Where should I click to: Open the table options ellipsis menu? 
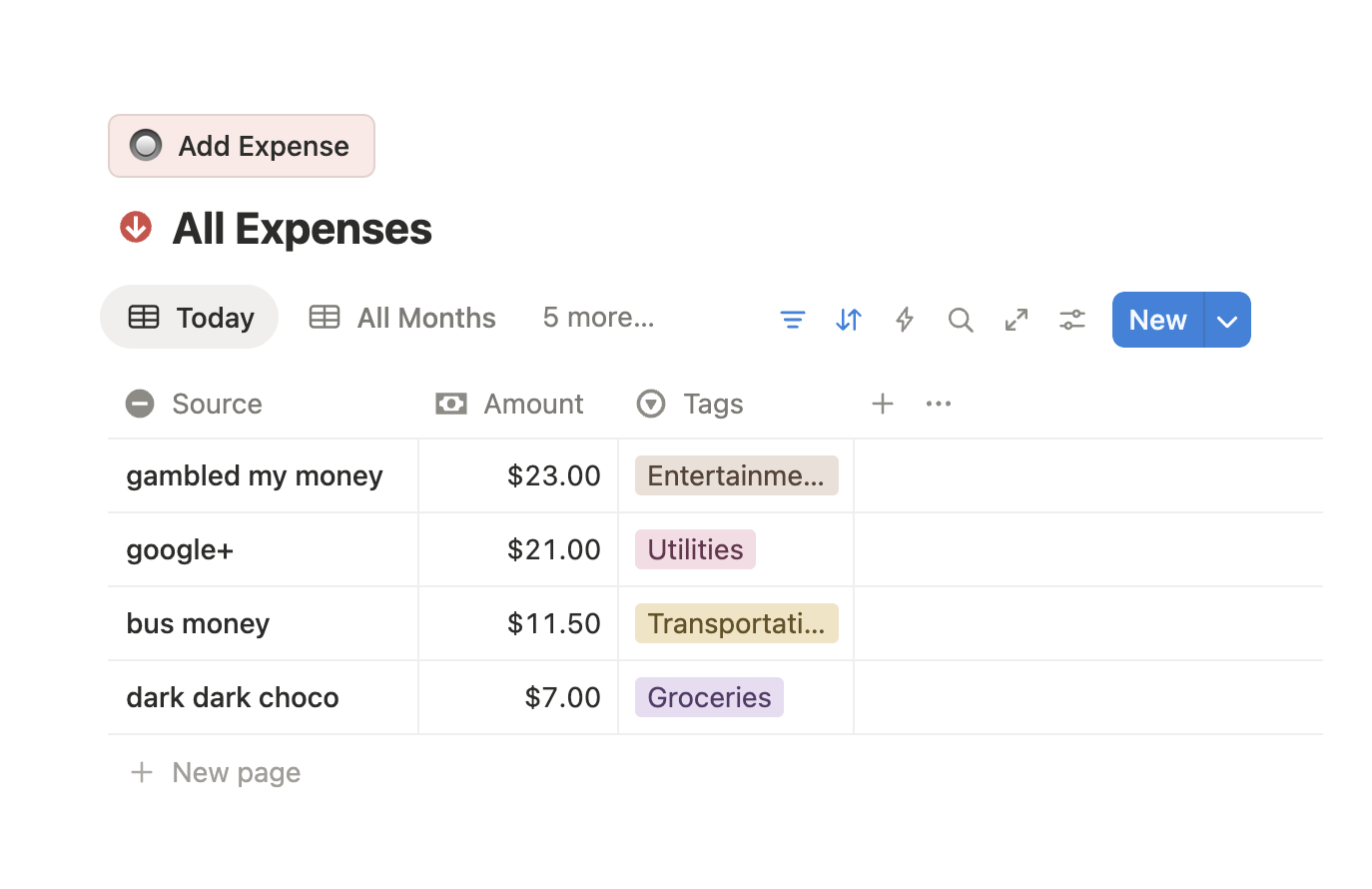(938, 404)
